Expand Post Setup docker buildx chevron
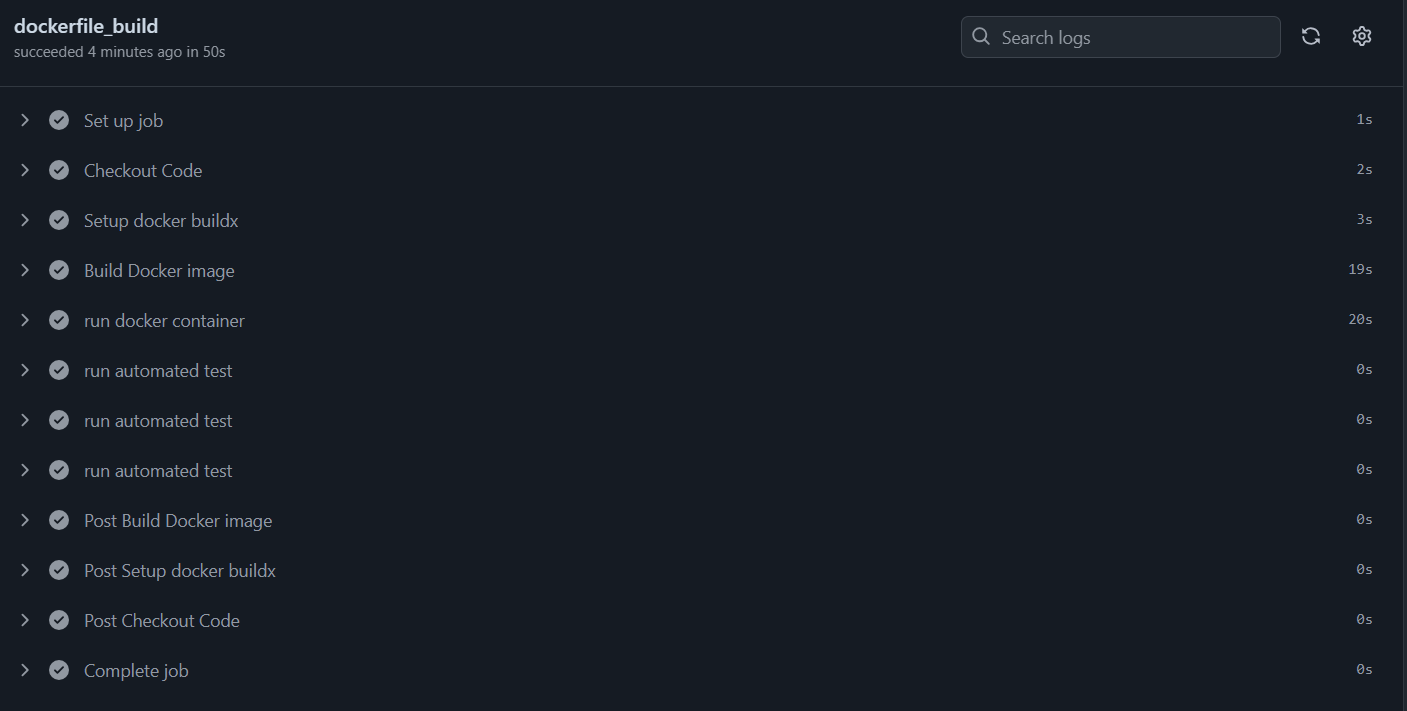Image resolution: width=1407 pixels, height=711 pixels. click(25, 570)
